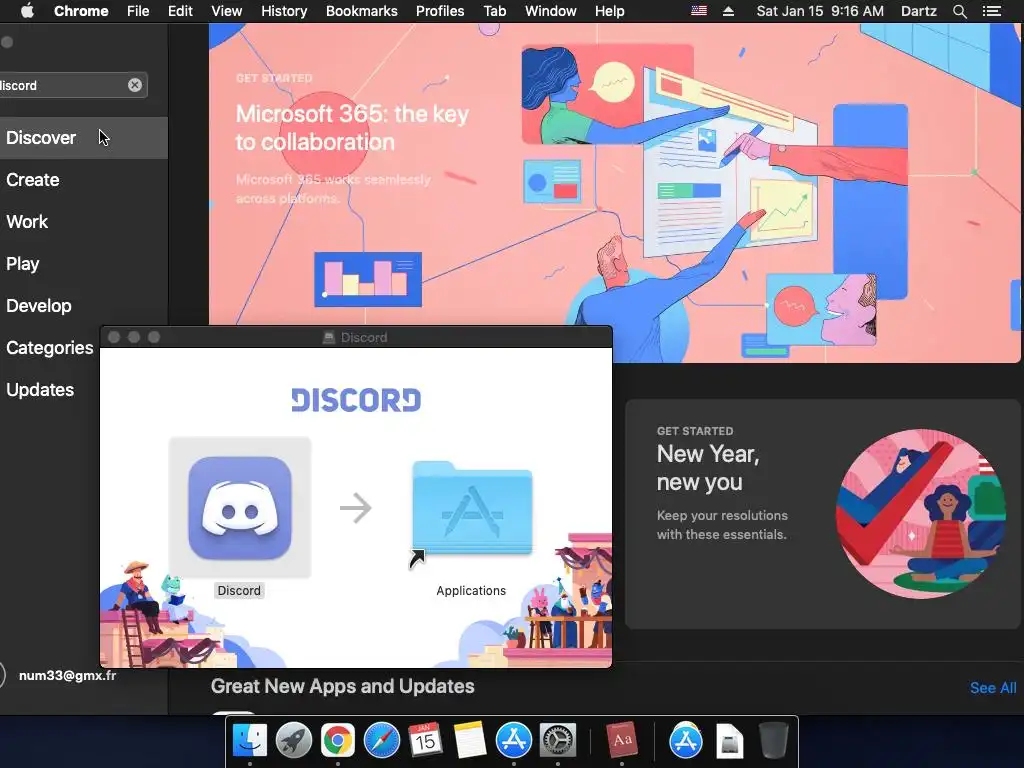The image size is (1024, 768).
Task: Open the Edit menu
Action: [x=180, y=11]
